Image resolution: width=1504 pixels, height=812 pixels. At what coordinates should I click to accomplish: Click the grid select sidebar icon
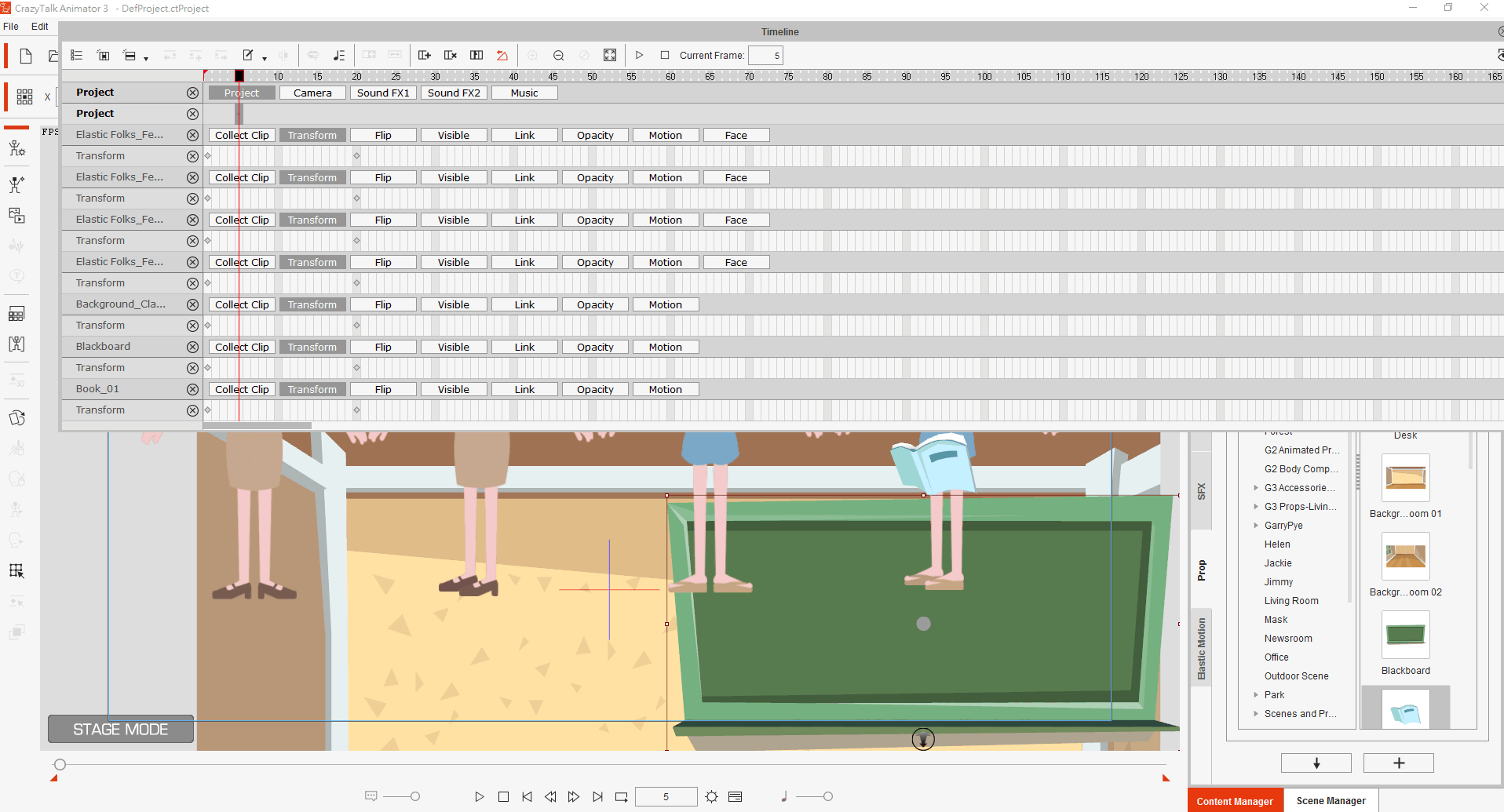[x=16, y=570]
